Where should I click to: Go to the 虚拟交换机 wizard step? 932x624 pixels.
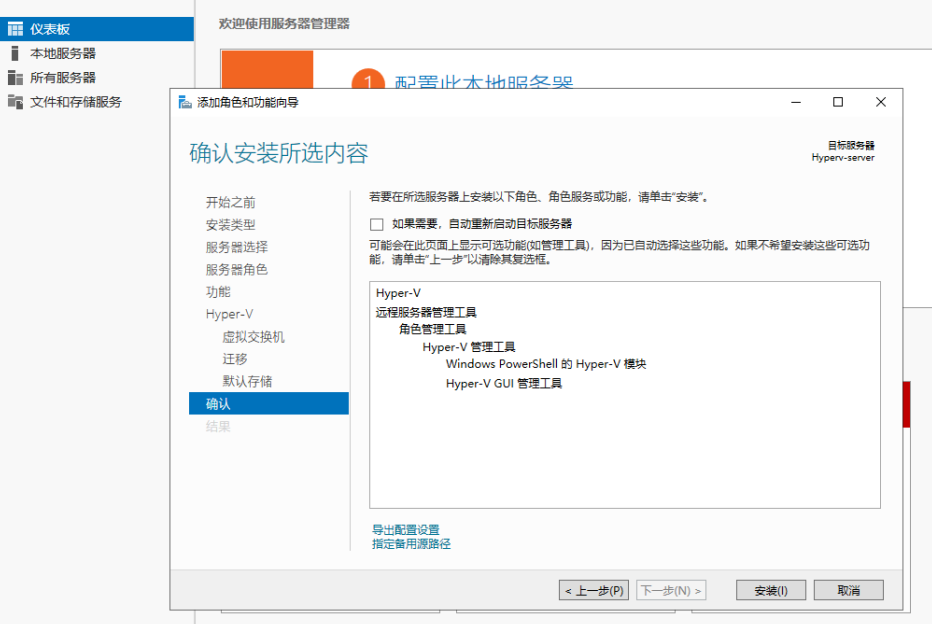point(254,337)
